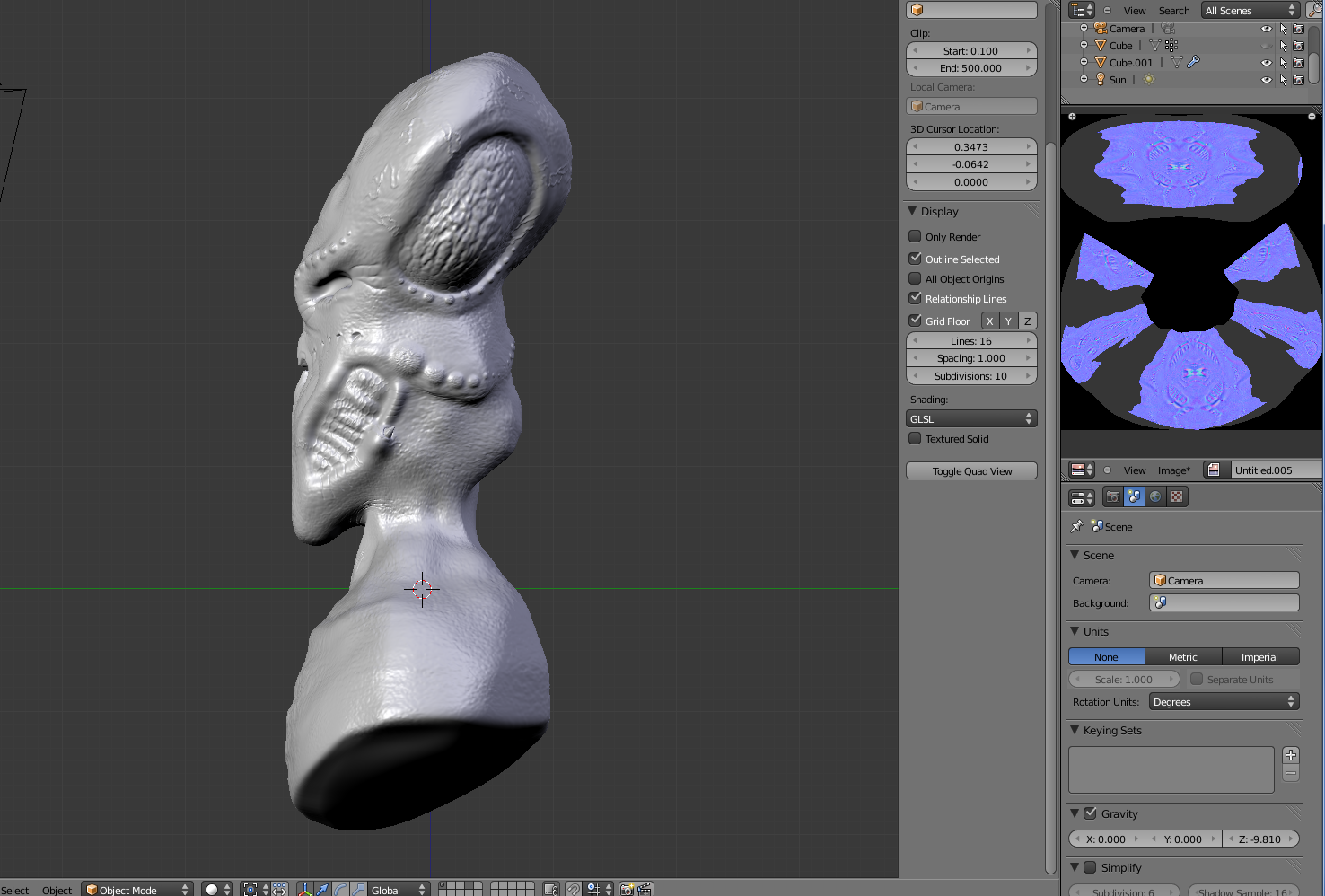
Task: Expand the Camera tree row
Action: pyautogui.click(x=1084, y=28)
